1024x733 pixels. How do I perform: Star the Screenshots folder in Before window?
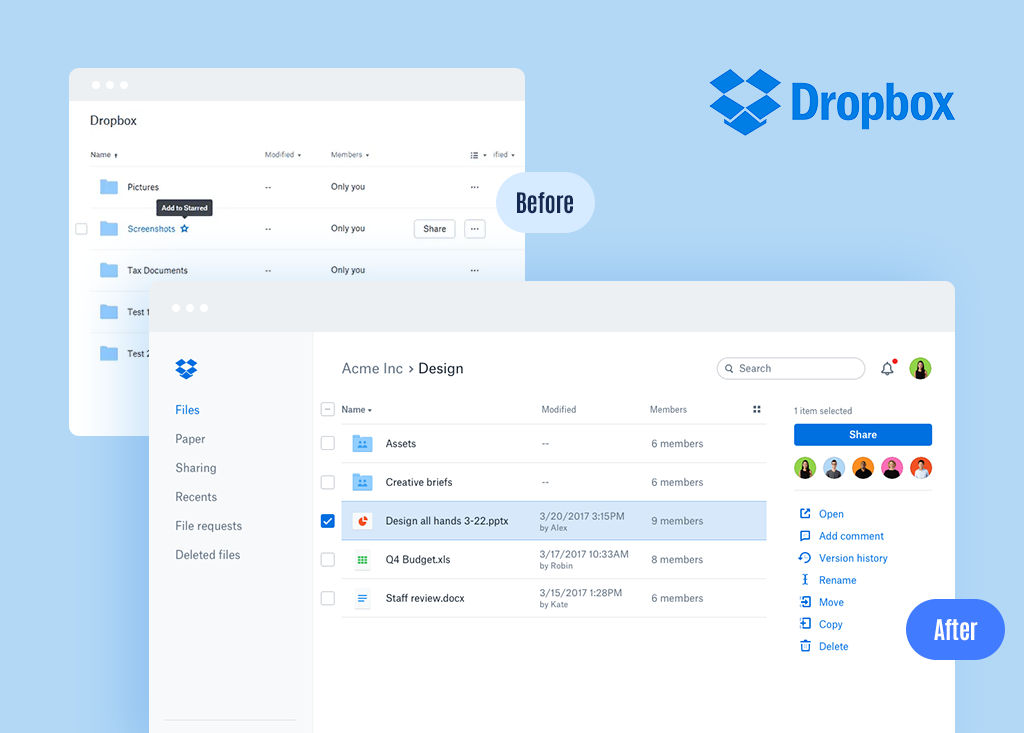pos(185,229)
